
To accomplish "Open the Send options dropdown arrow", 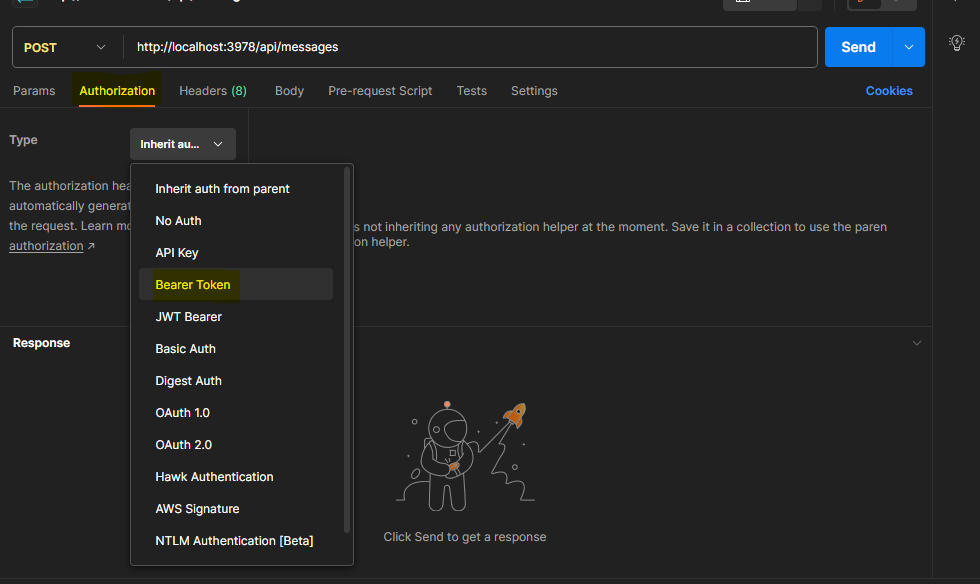I will 909,47.
